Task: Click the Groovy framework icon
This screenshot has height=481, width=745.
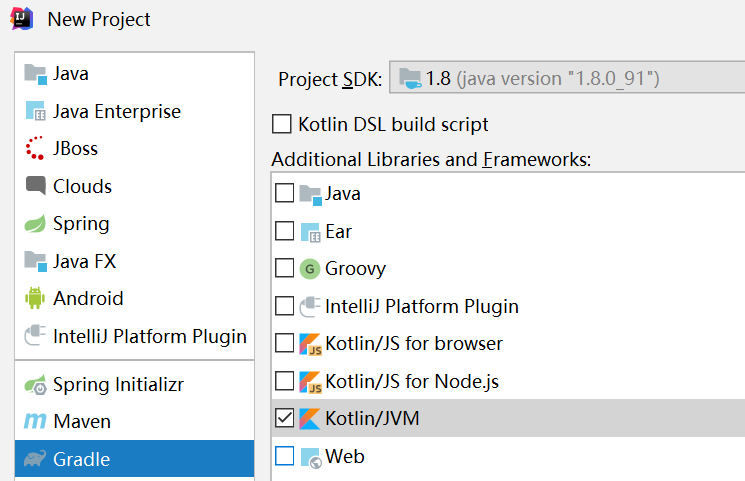Action: coord(310,268)
